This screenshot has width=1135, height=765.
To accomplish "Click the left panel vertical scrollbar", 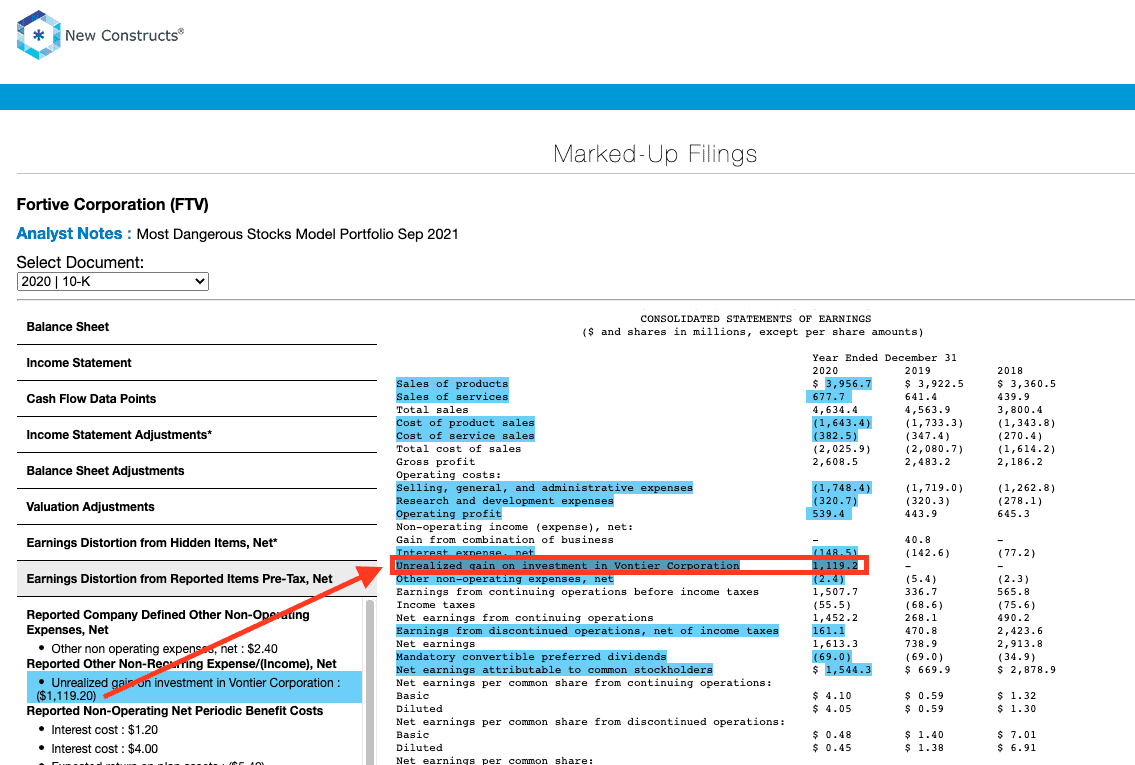I will click(x=370, y=680).
